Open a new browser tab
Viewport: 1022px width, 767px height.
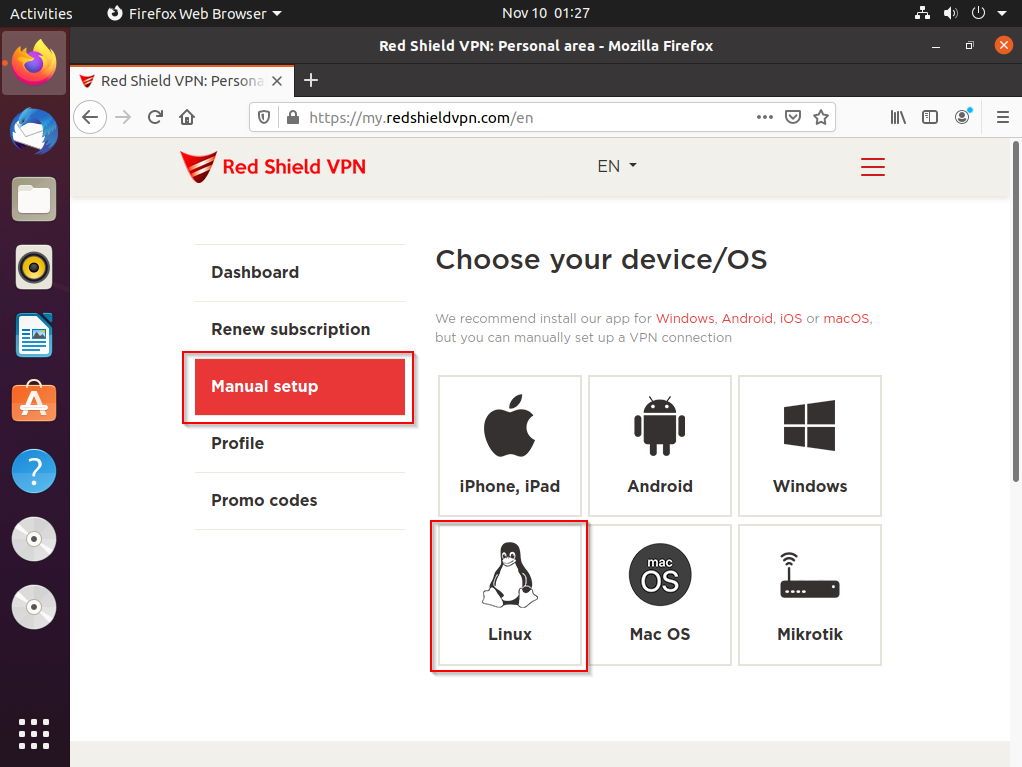pyautogui.click(x=311, y=81)
